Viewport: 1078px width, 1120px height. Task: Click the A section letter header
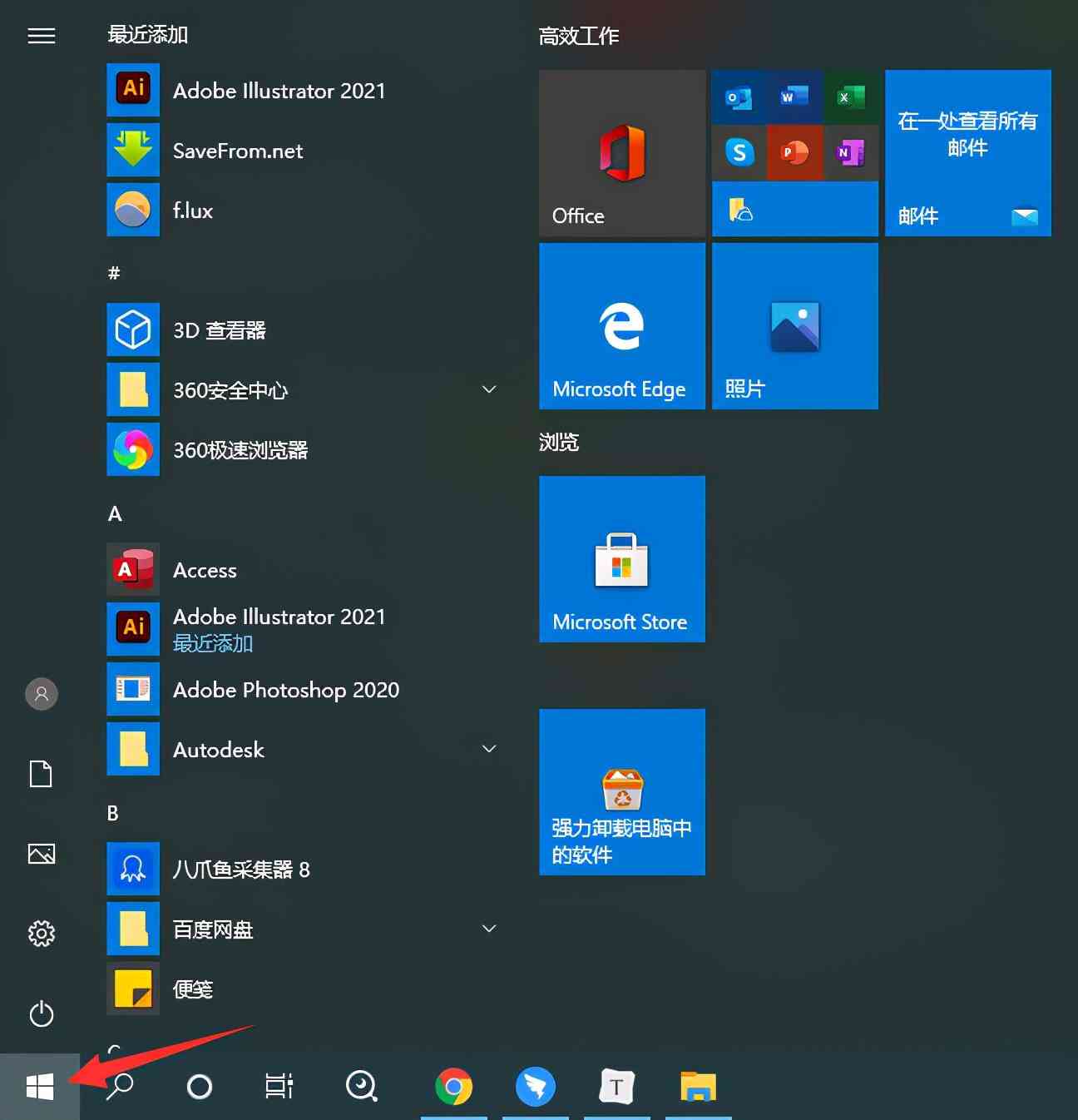[x=115, y=513]
